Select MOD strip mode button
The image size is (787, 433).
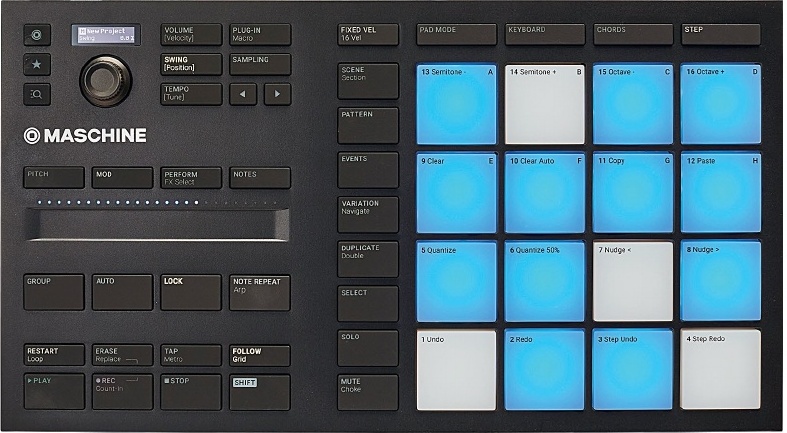[122, 178]
